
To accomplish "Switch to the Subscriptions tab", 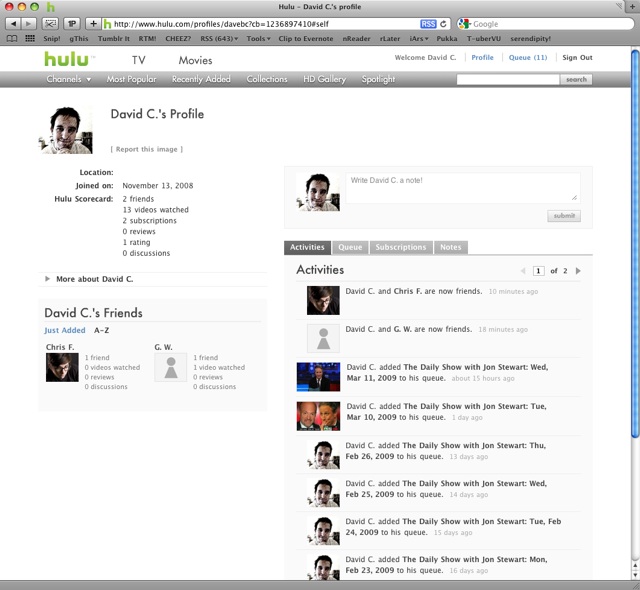I will pos(401,247).
